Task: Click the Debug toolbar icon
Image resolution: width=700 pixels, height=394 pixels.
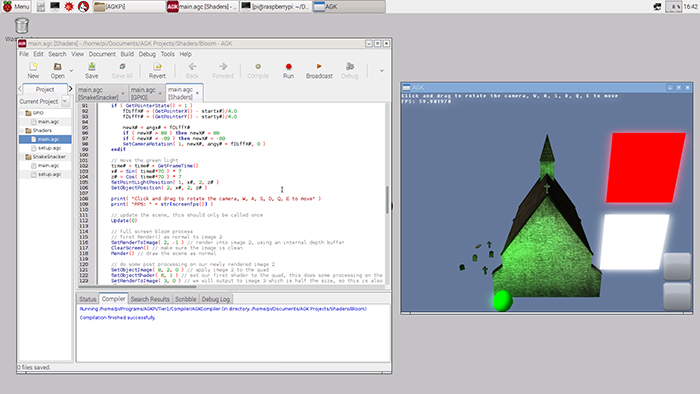Action: [x=350, y=70]
